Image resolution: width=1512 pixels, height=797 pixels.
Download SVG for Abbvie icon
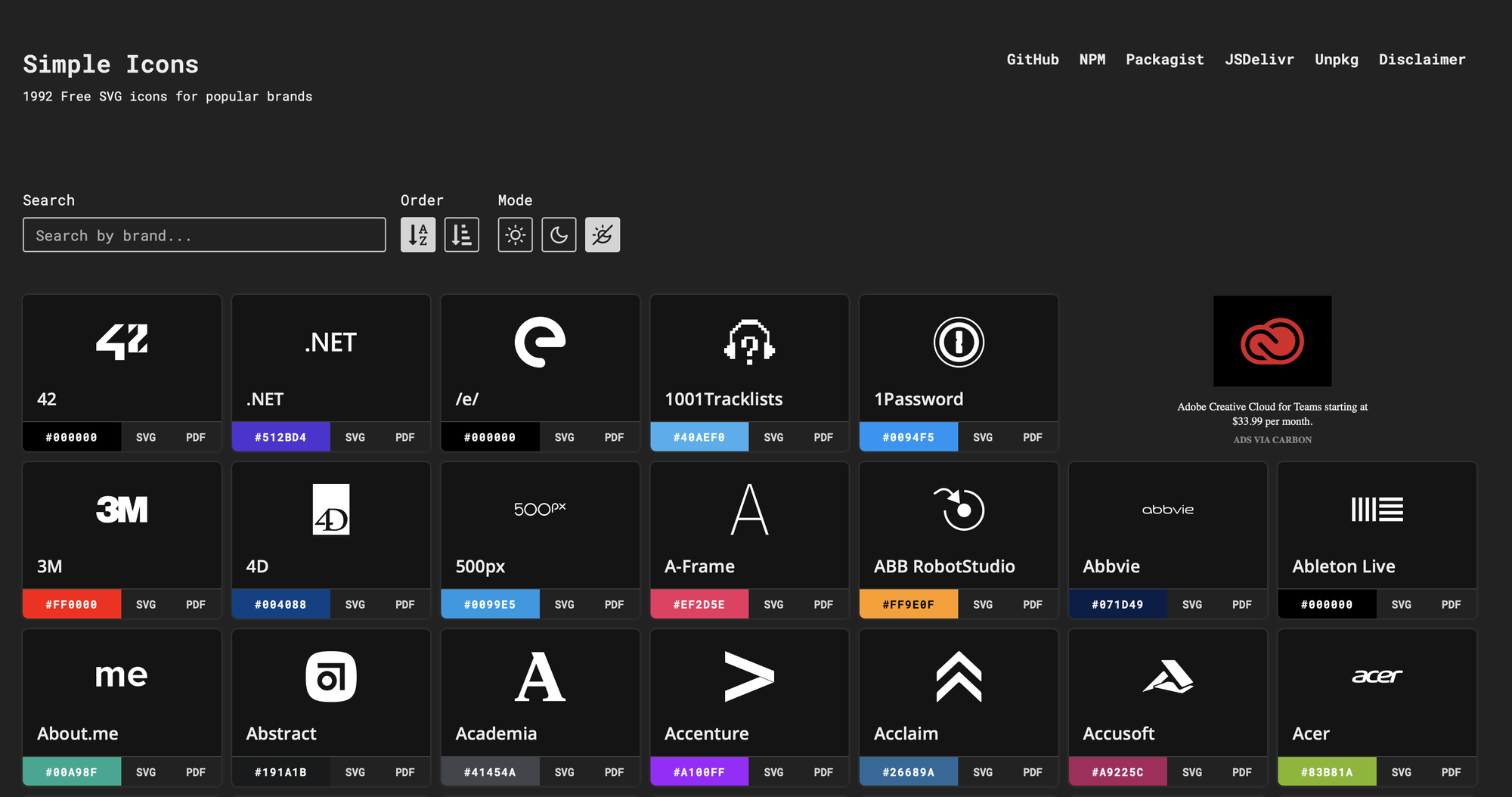pos(1192,604)
